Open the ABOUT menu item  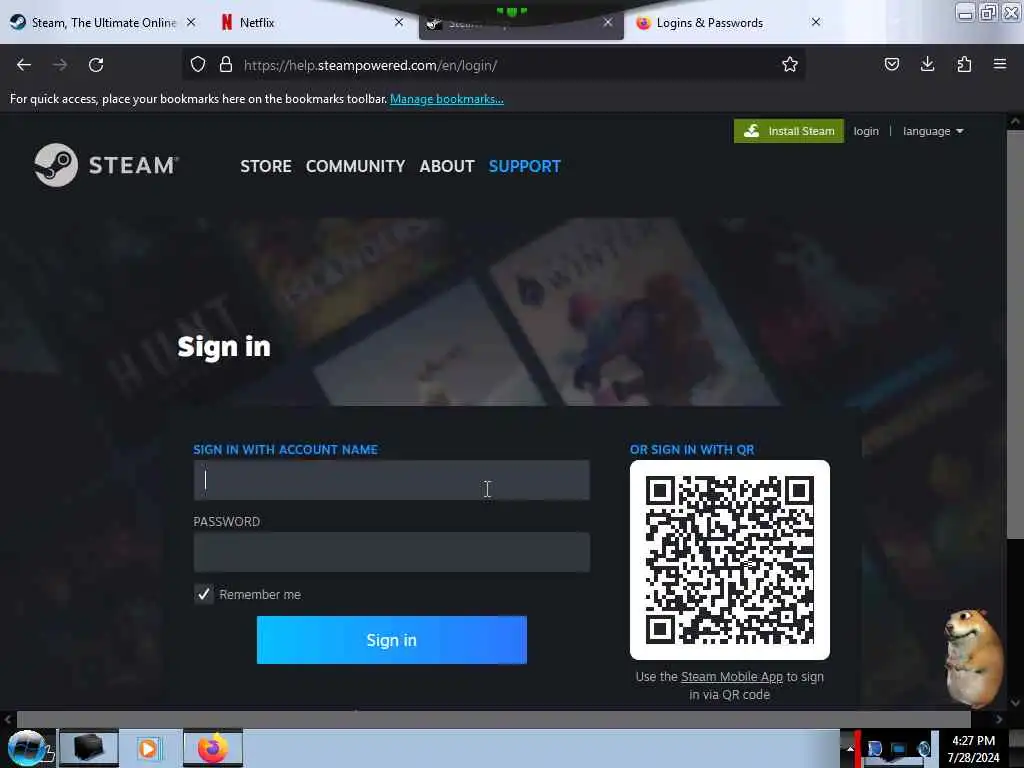point(447,166)
